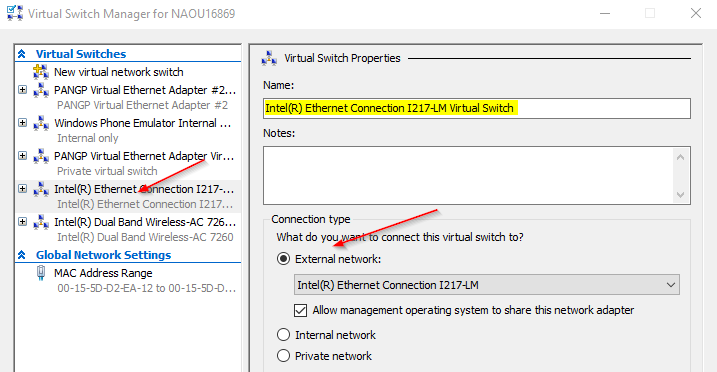Click the PANGP Virtual Ethernet Adapter Vir... switch icon

coord(41,156)
